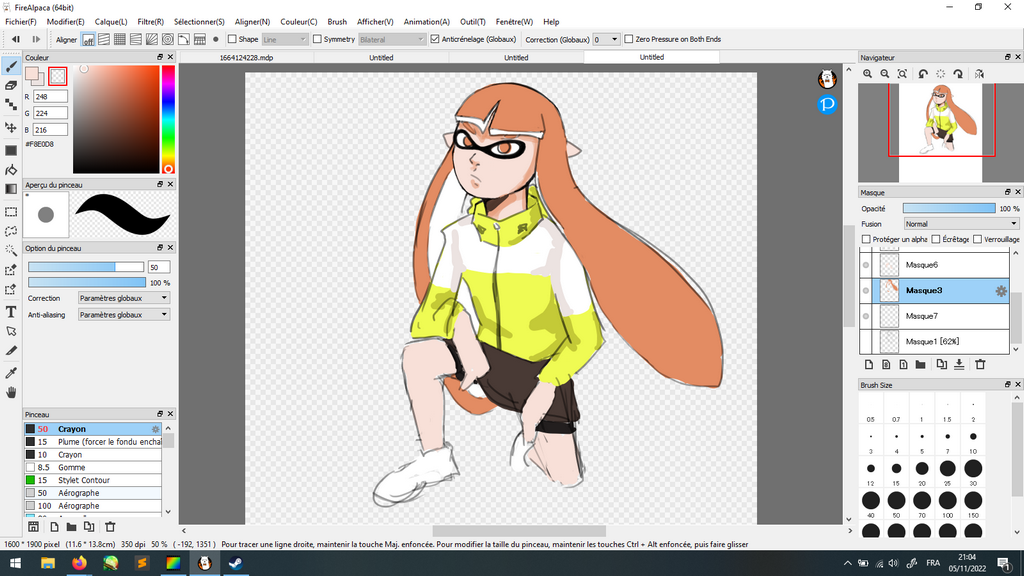Select the Stylet Contour brush
Viewport: 1024px width, 576px height.
point(92,480)
